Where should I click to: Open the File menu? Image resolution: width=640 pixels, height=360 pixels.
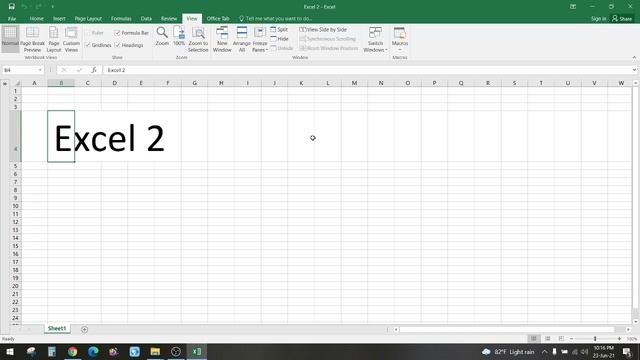click(x=12, y=18)
